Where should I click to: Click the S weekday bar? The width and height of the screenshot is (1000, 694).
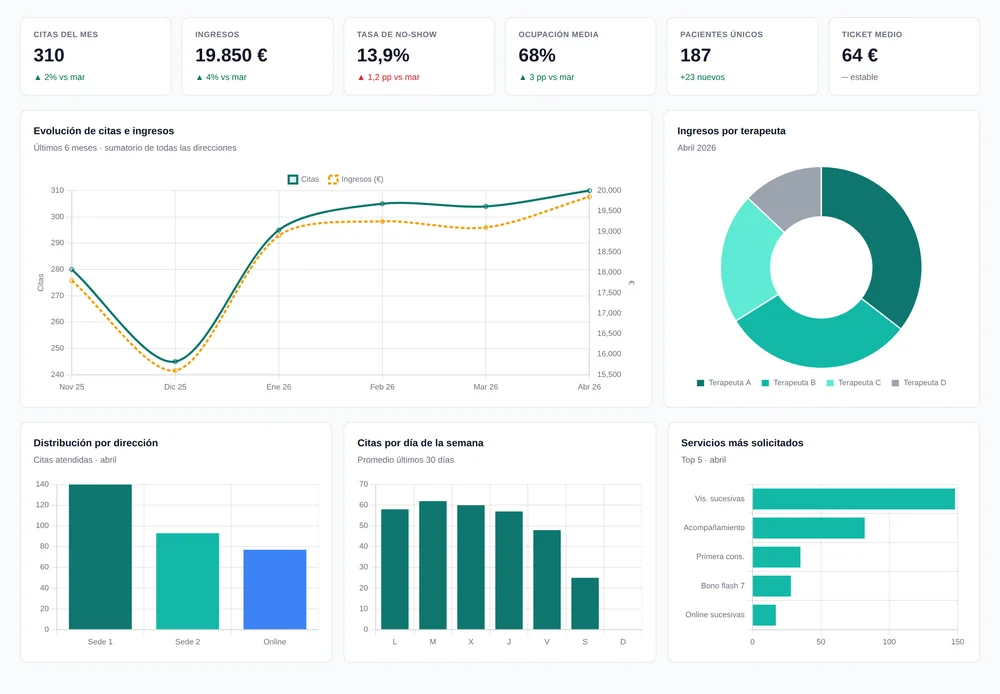click(585, 603)
